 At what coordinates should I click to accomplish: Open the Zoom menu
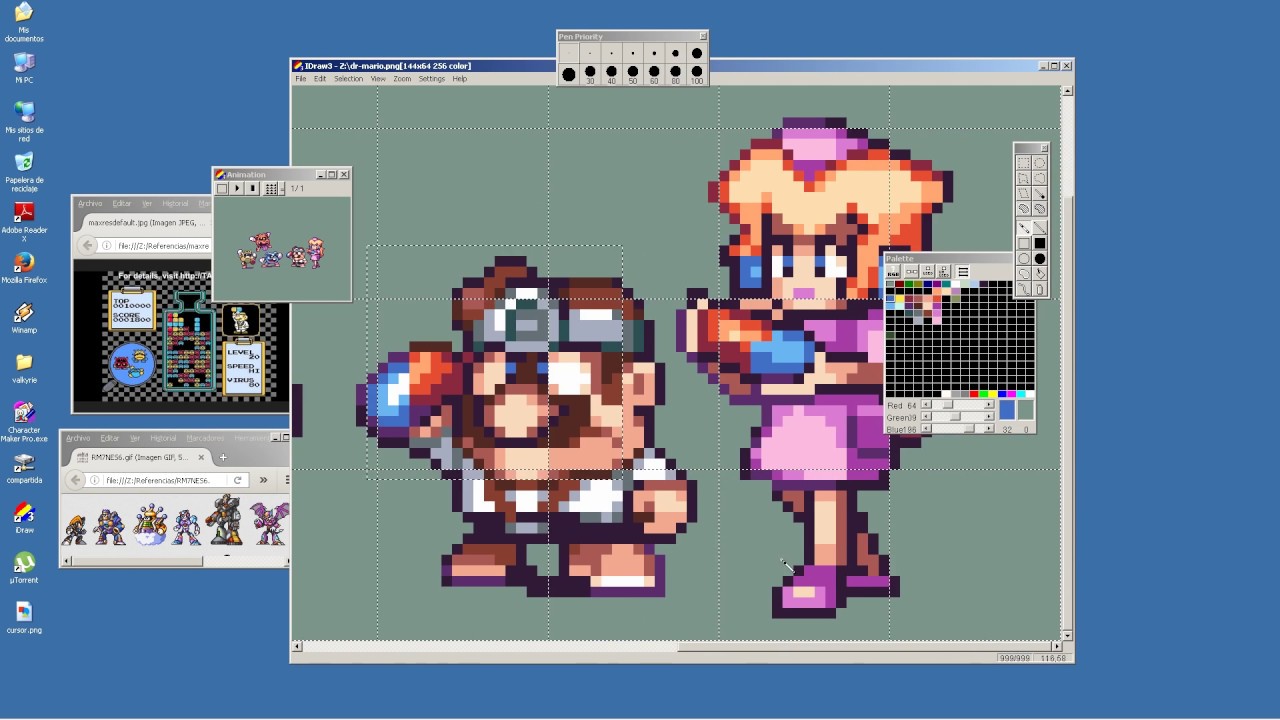tap(402, 79)
